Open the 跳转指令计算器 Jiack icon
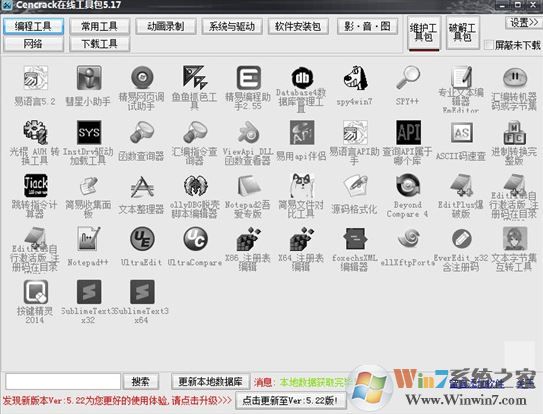 coord(35,186)
